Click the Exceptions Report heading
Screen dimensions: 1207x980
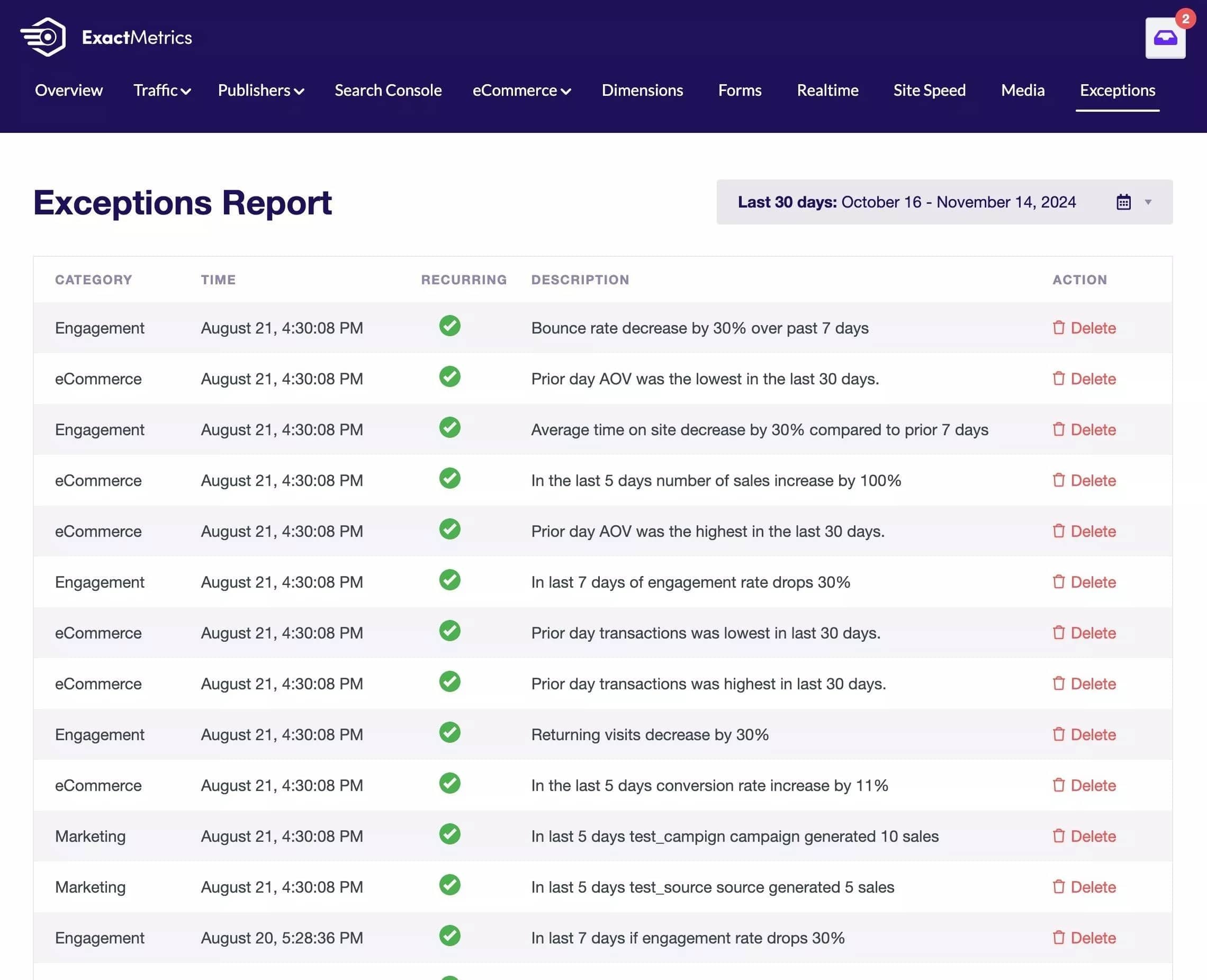pos(183,203)
